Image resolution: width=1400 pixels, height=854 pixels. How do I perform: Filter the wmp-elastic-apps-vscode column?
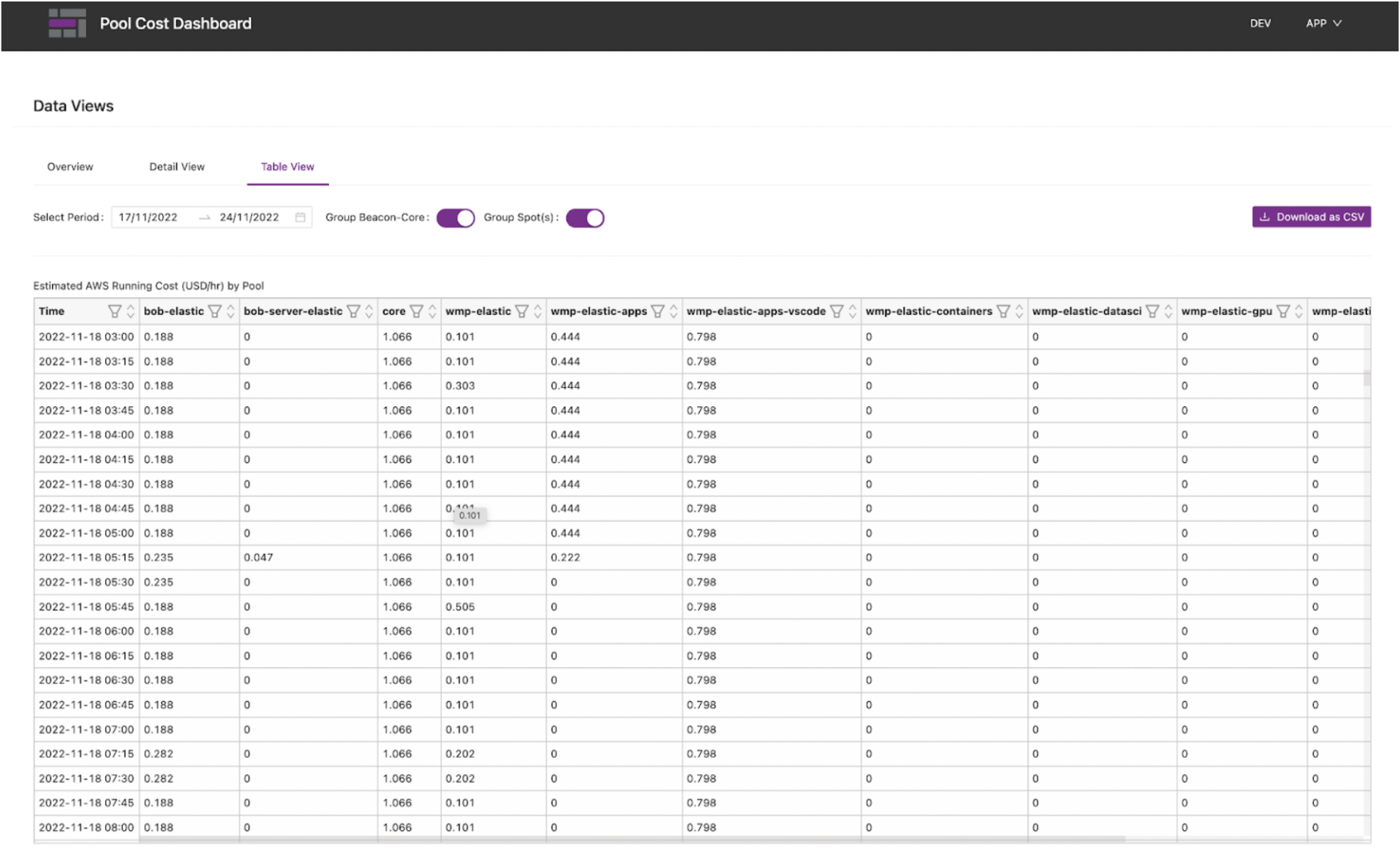coord(837,311)
